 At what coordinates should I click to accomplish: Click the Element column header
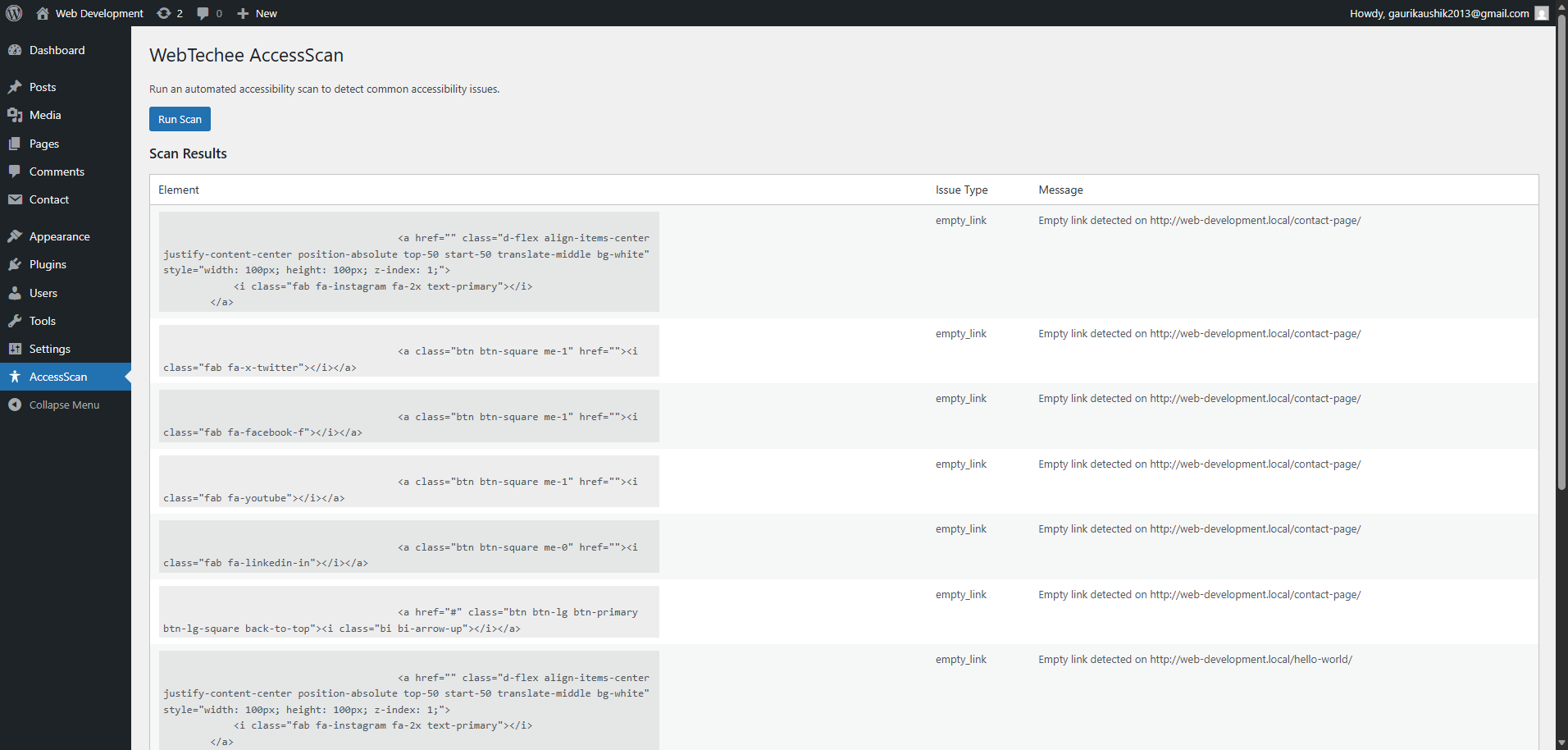click(x=179, y=190)
